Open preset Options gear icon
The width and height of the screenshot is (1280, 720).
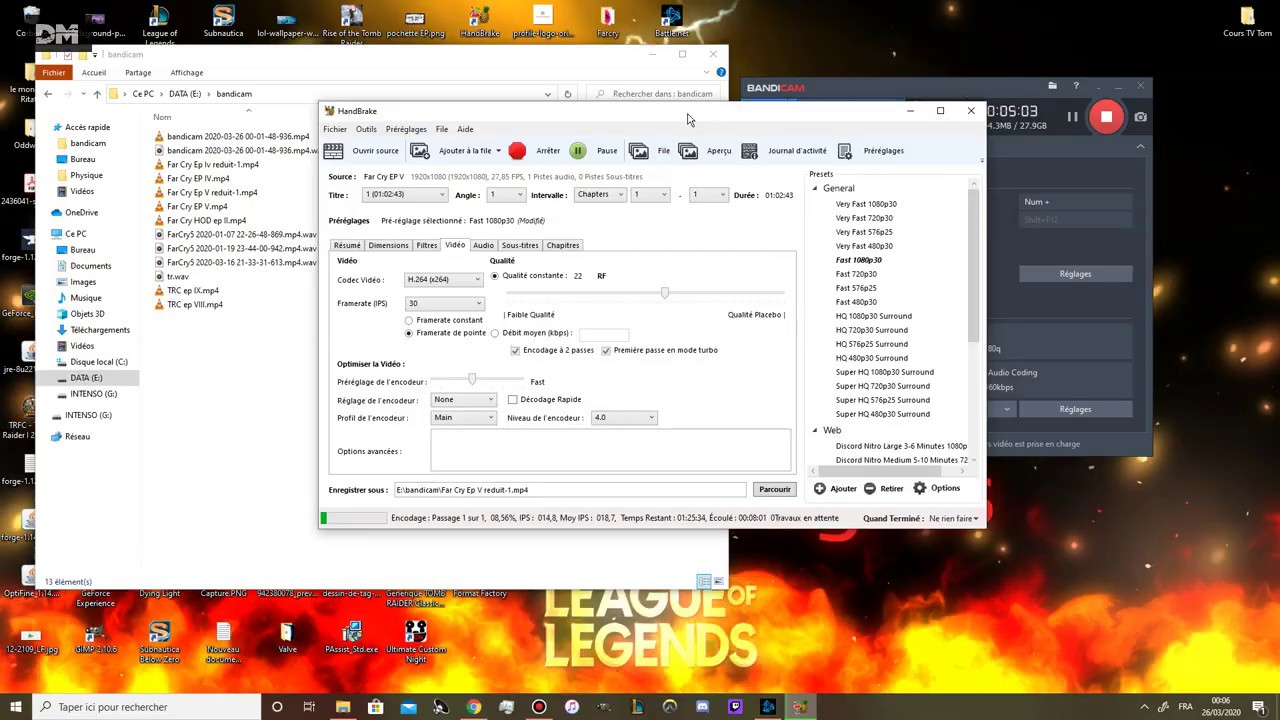click(x=920, y=489)
